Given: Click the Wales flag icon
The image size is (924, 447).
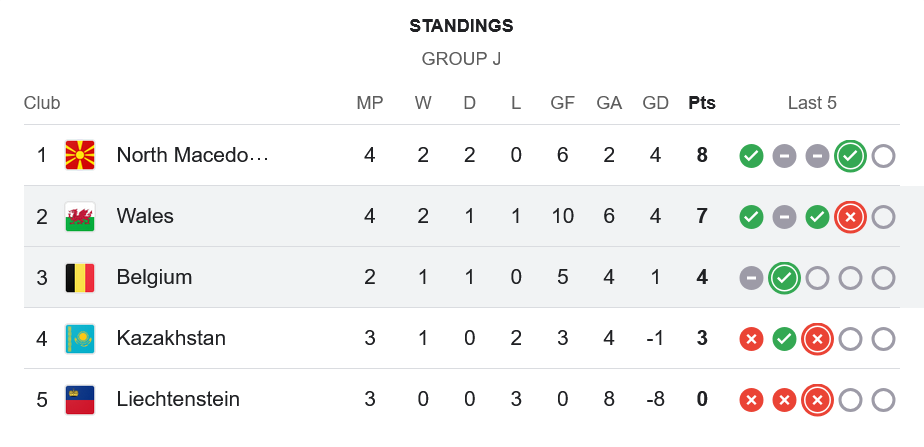Looking at the screenshot, I should point(80,216).
